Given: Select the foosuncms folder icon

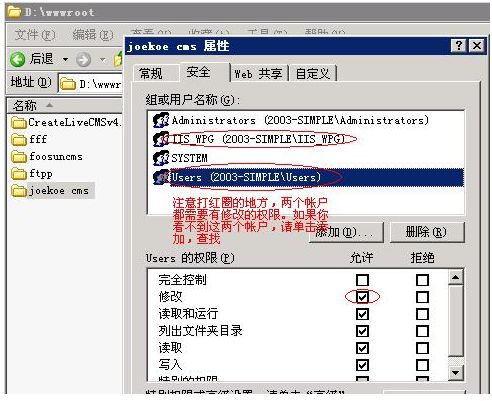Looking at the screenshot, I should (x=19, y=157).
